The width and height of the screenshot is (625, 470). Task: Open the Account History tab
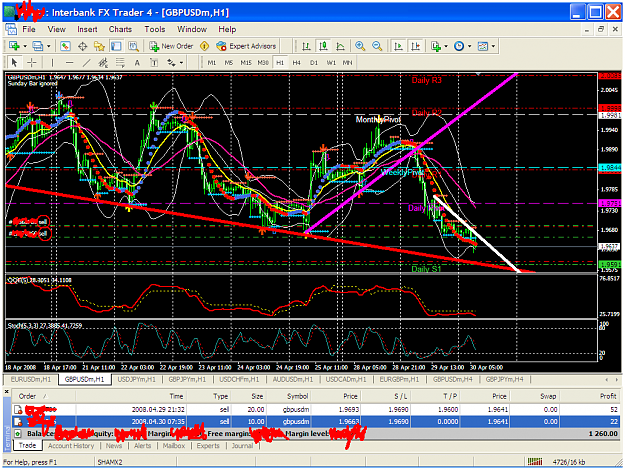tap(71, 446)
